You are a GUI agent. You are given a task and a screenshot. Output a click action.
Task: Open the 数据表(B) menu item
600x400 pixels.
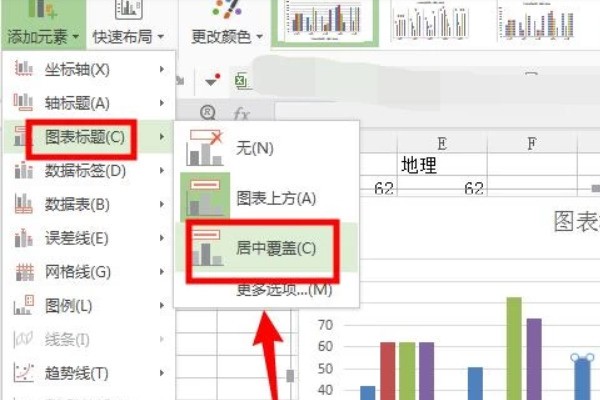(x=89, y=204)
